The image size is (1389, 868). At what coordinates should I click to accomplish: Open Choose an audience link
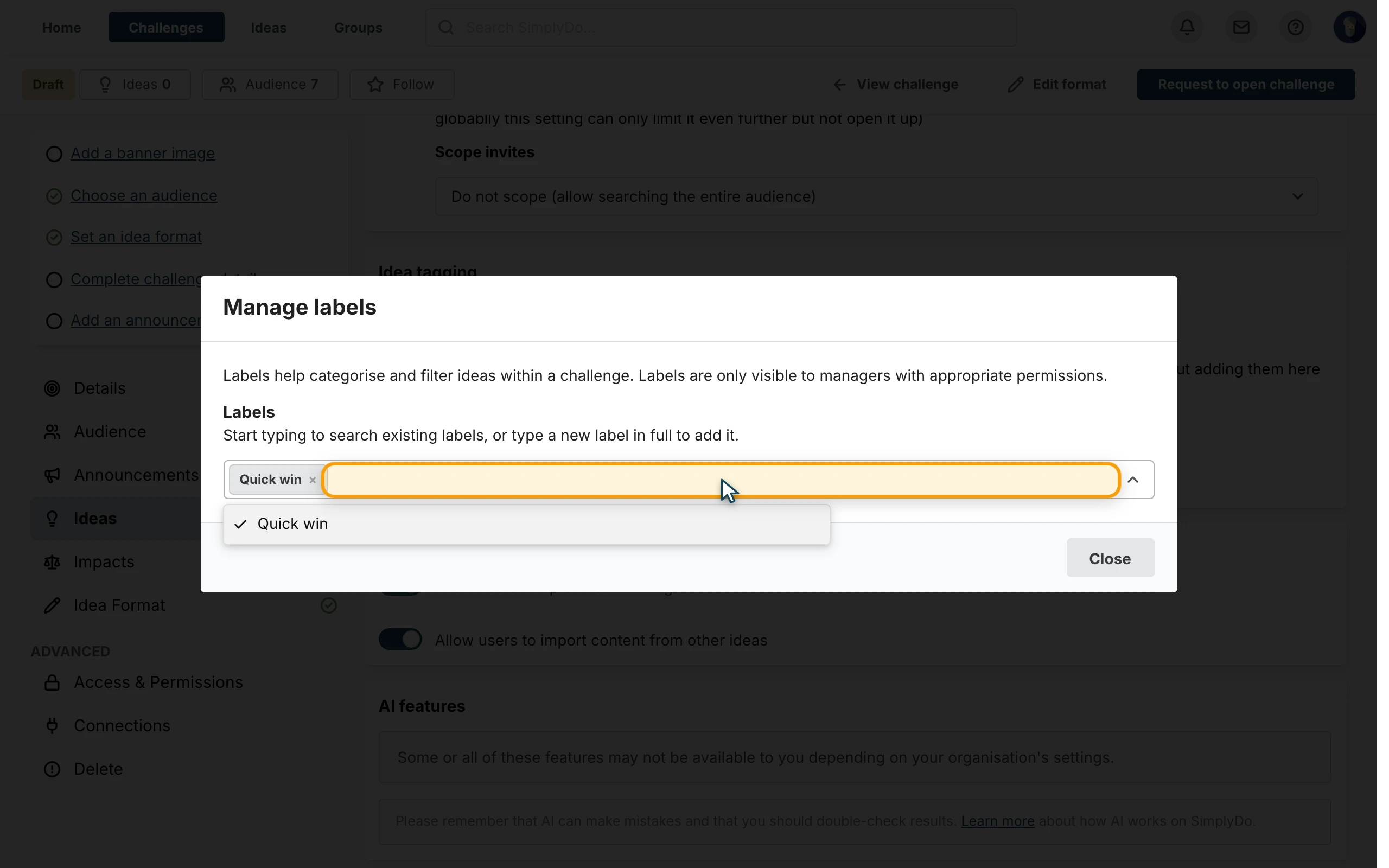pyautogui.click(x=143, y=195)
